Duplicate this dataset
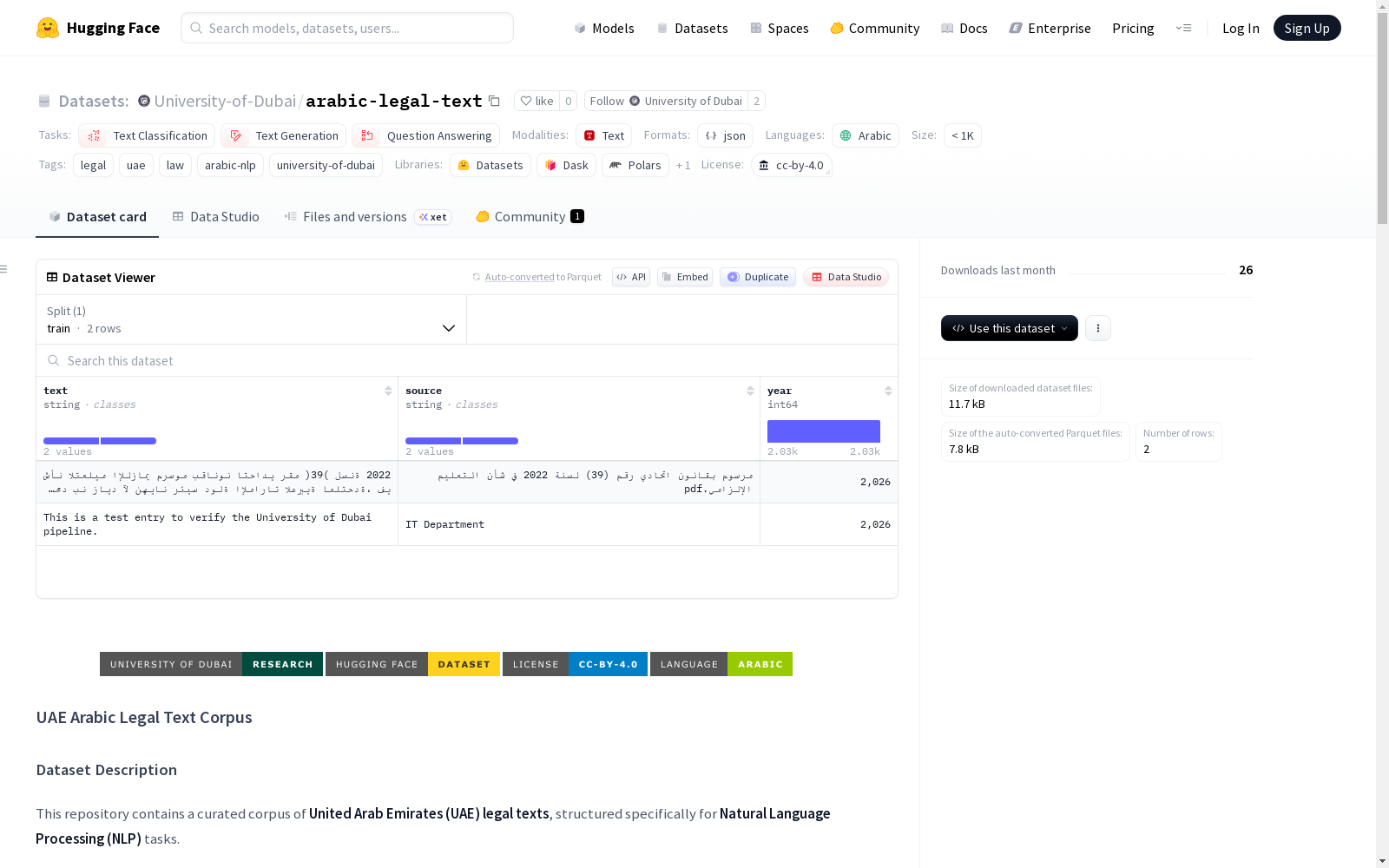Viewport: 1389px width, 868px height. tap(758, 277)
